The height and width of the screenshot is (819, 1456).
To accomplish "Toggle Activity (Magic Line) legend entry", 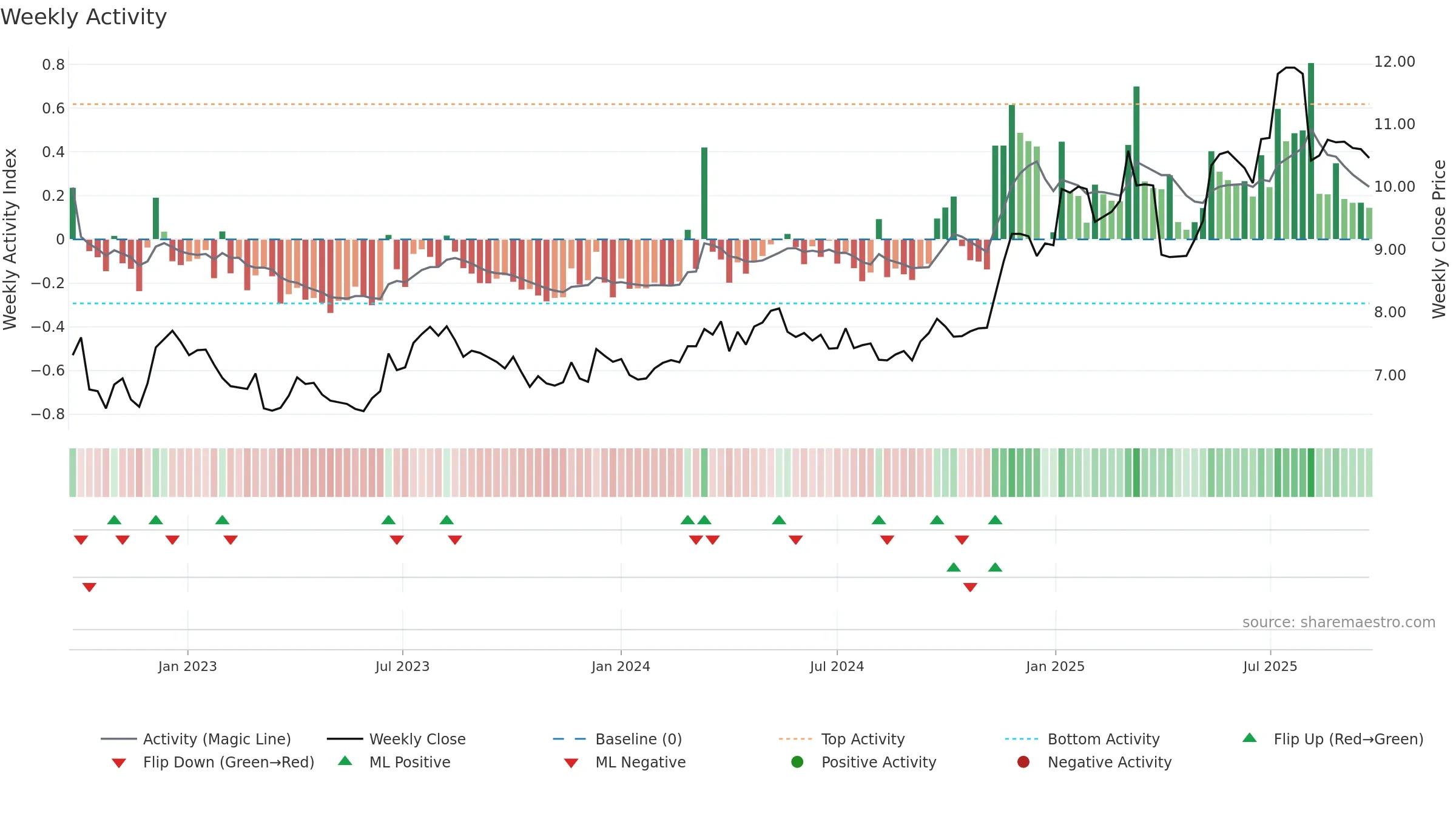I will pos(196,739).
